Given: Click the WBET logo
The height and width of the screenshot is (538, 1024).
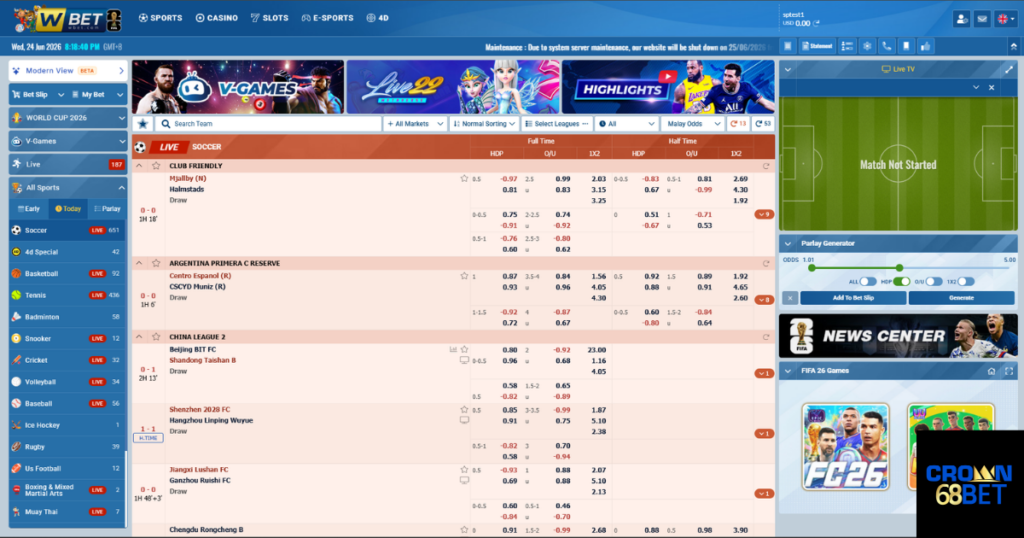Looking at the screenshot, I should (67, 20).
